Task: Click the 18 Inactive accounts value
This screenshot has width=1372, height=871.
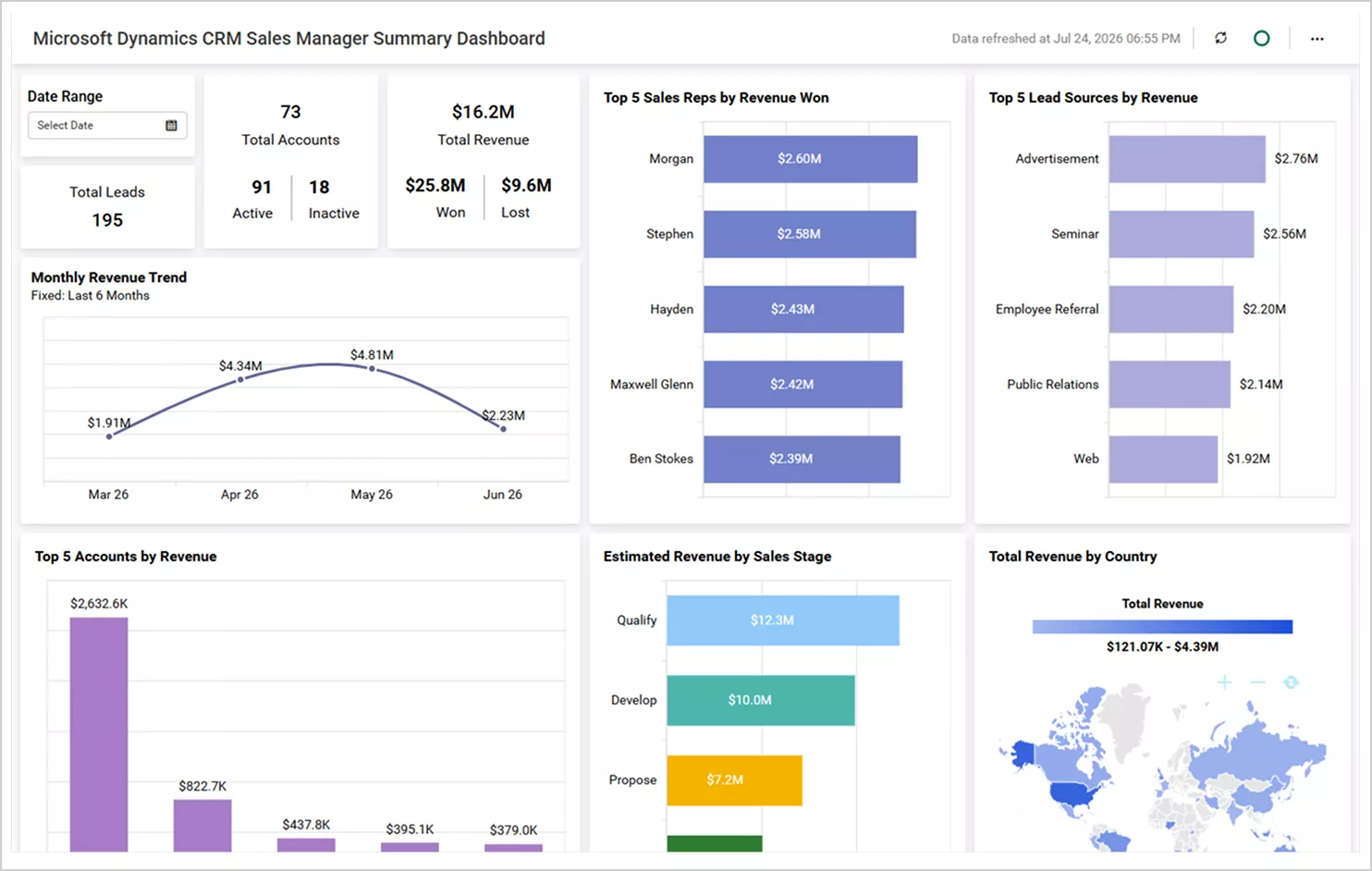Action: (x=319, y=188)
